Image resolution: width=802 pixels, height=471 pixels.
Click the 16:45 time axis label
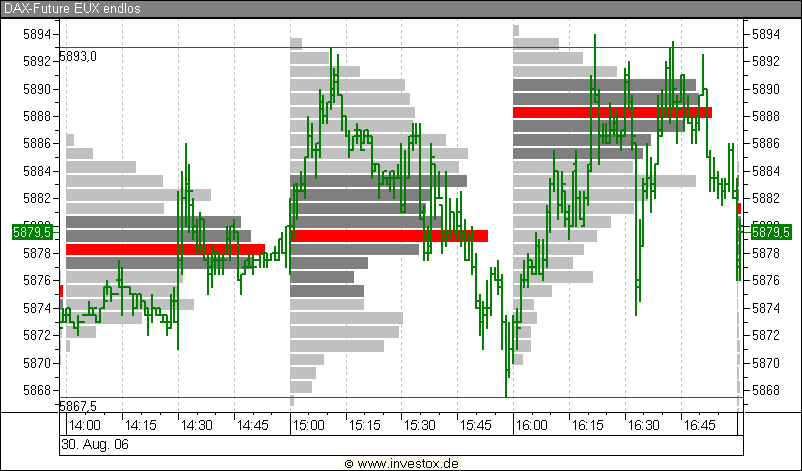700,425
